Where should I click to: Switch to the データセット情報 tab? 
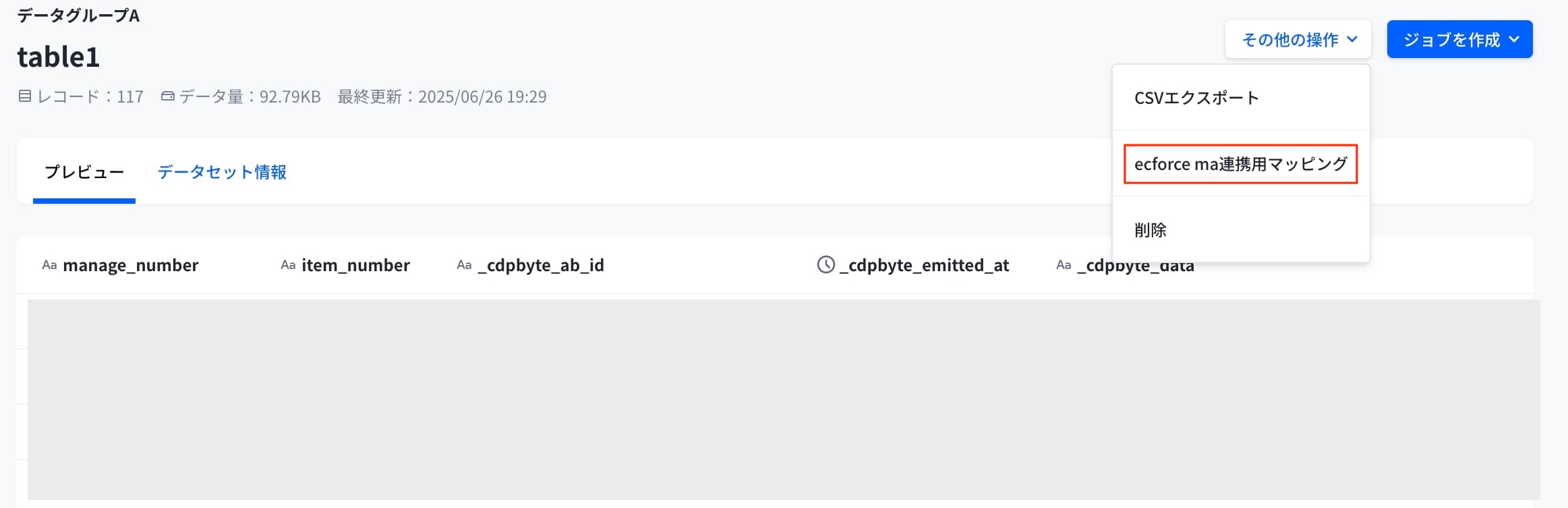coord(222,172)
